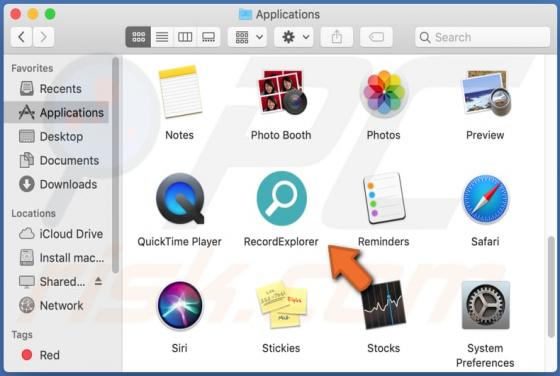Open QuickTime Player icon
The height and width of the screenshot is (376, 560).
click(180, 199)
